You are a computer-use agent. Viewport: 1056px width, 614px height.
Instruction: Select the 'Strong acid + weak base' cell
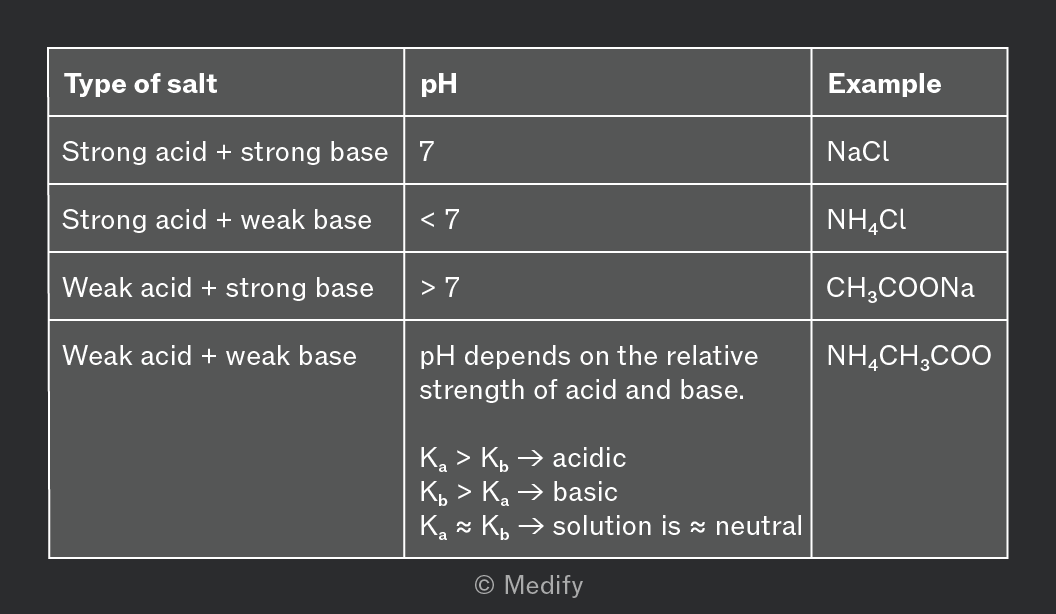tap(226, 218)
